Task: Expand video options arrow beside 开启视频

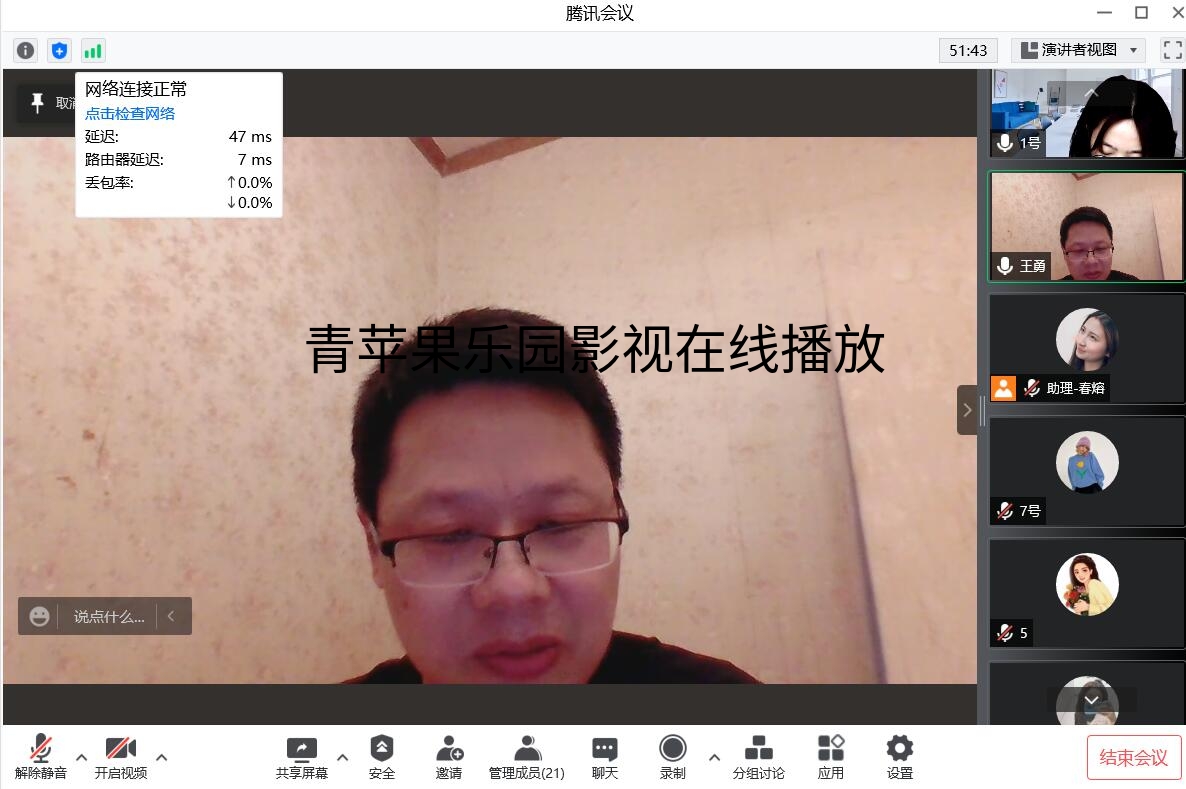Action: click(x=162, y=756)
